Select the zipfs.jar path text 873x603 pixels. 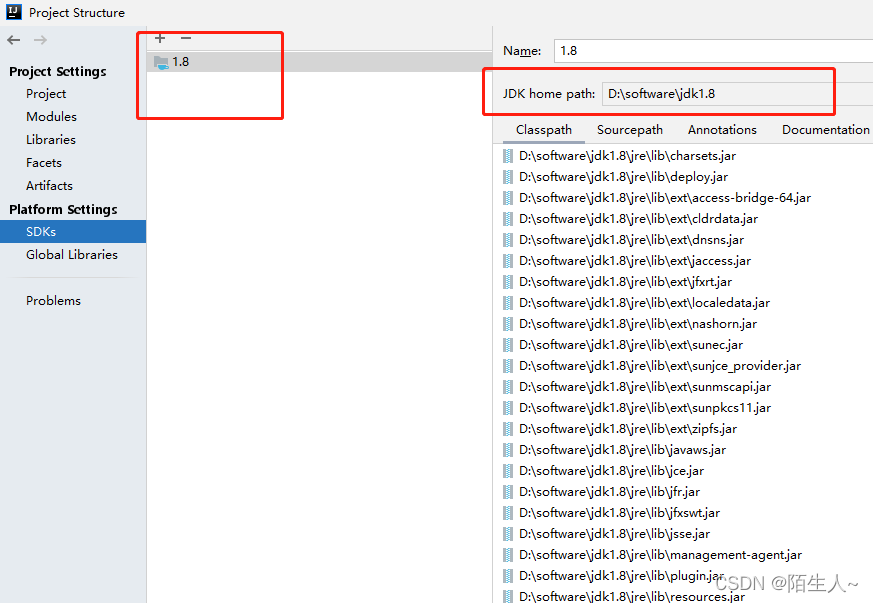(x=628, y=429)
